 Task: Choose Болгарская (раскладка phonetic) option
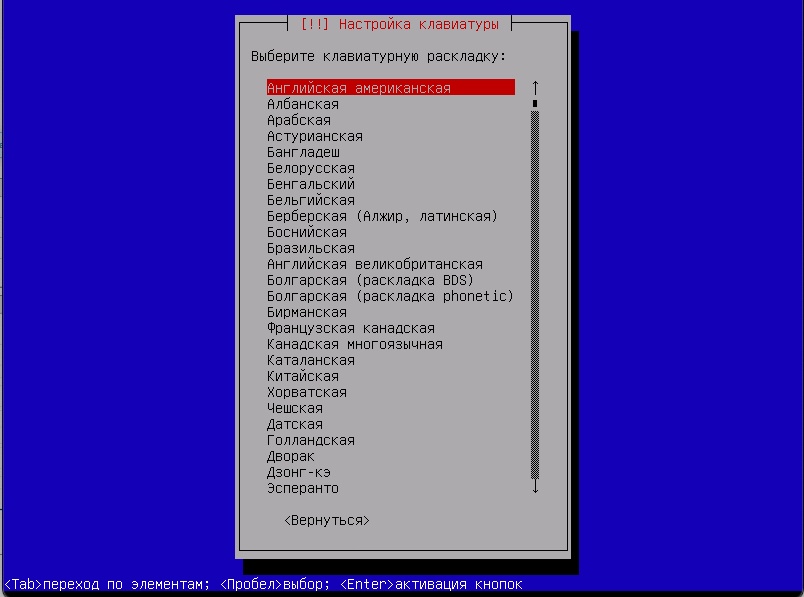[x=390, y=296]
